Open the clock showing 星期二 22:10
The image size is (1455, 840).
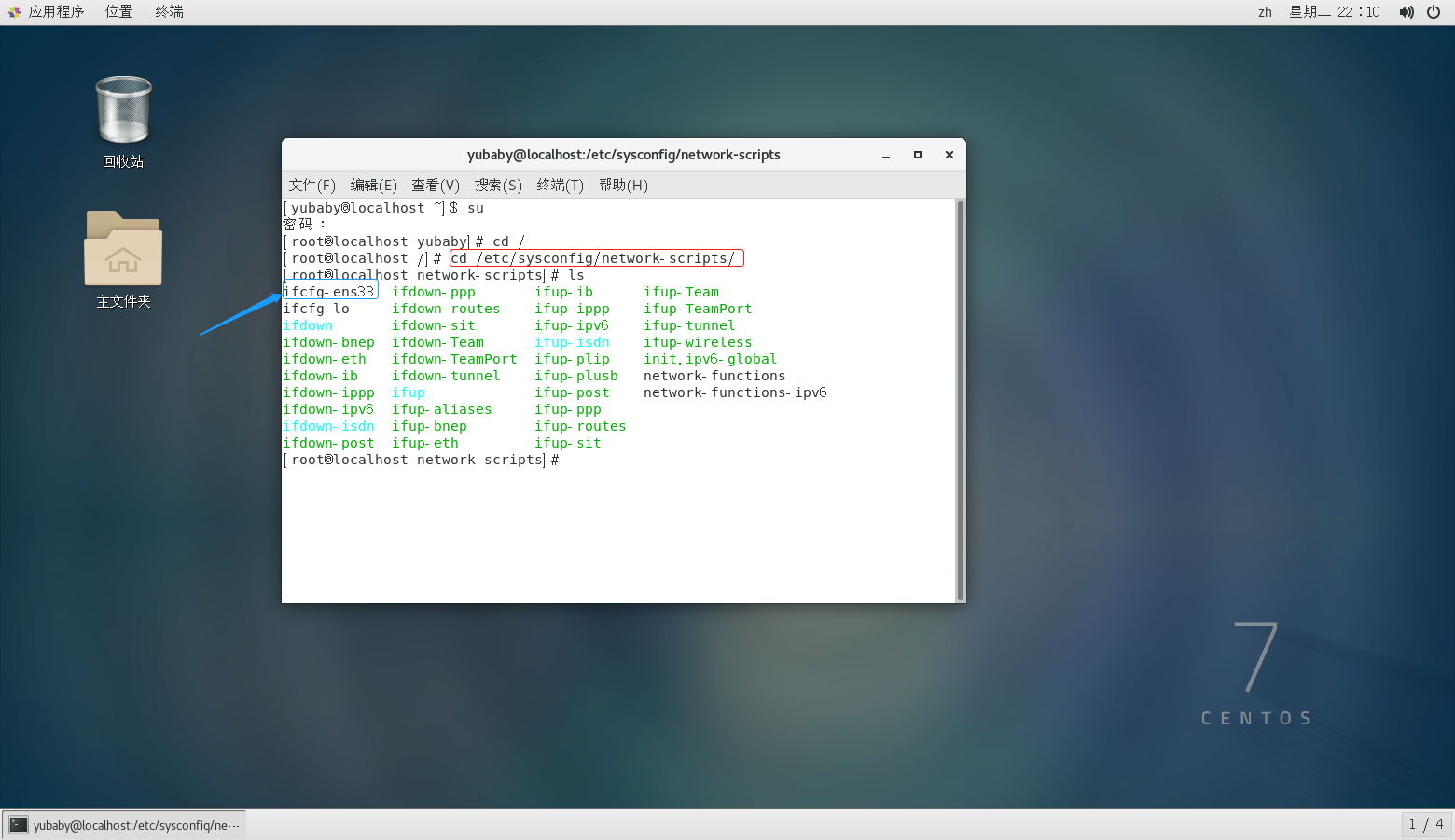(1334, 12)
